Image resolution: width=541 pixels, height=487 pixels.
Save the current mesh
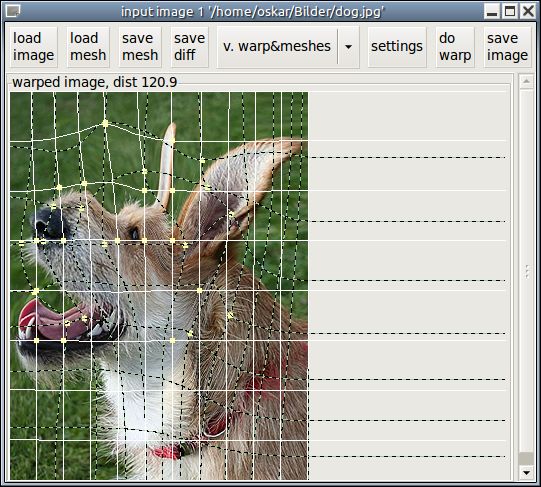(140, 47)
